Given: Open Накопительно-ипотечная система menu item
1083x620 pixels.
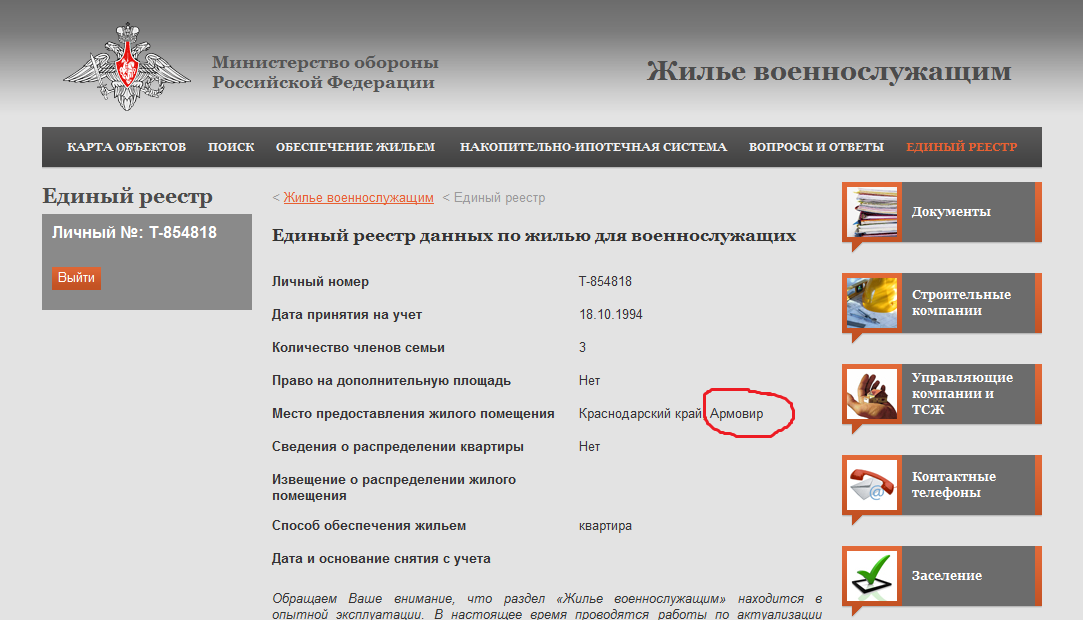Looking at the screenshot, I should pos(593,147).
